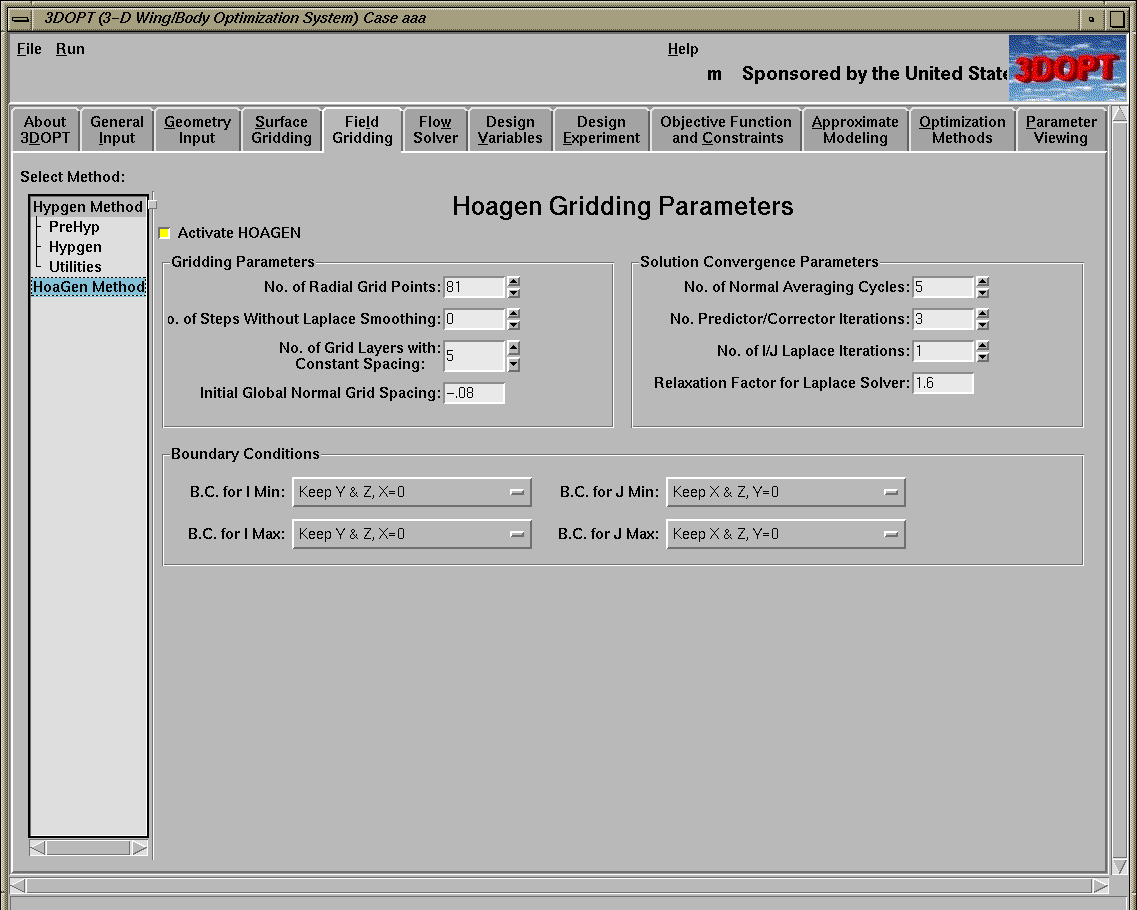
Task: Decrease No. of Radial Grid Points
Action: point(513,293)
